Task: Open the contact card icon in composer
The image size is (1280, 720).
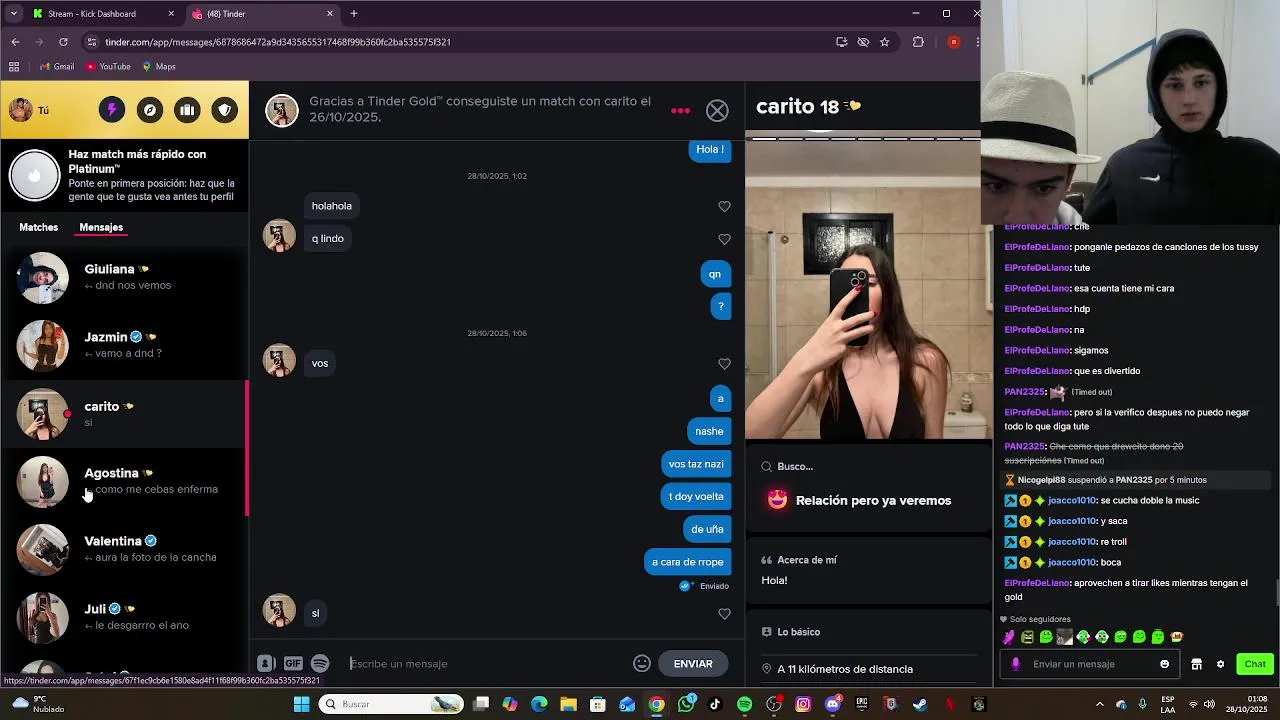Action: [x=266, y=663]
